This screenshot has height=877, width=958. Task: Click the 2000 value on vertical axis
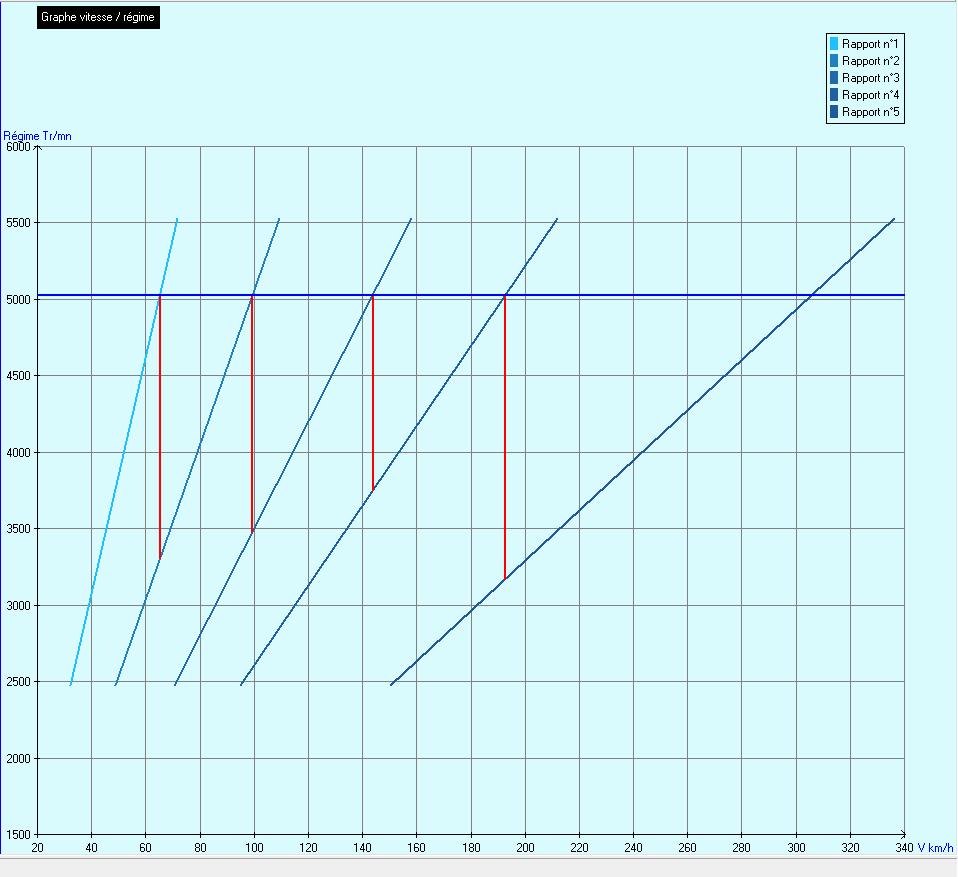(18, 758)
